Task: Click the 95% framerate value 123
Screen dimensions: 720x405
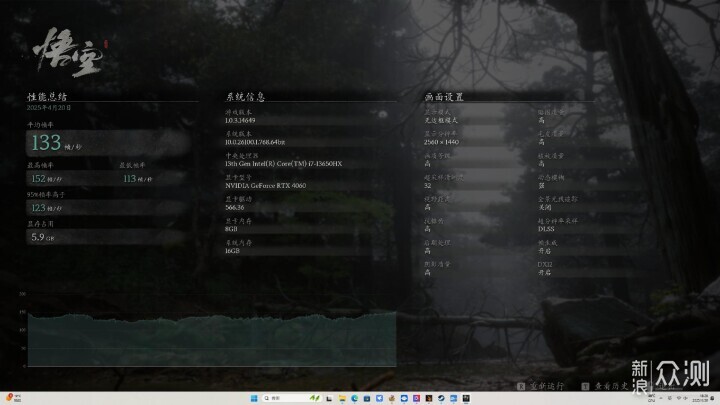Action: click(39, 208)
